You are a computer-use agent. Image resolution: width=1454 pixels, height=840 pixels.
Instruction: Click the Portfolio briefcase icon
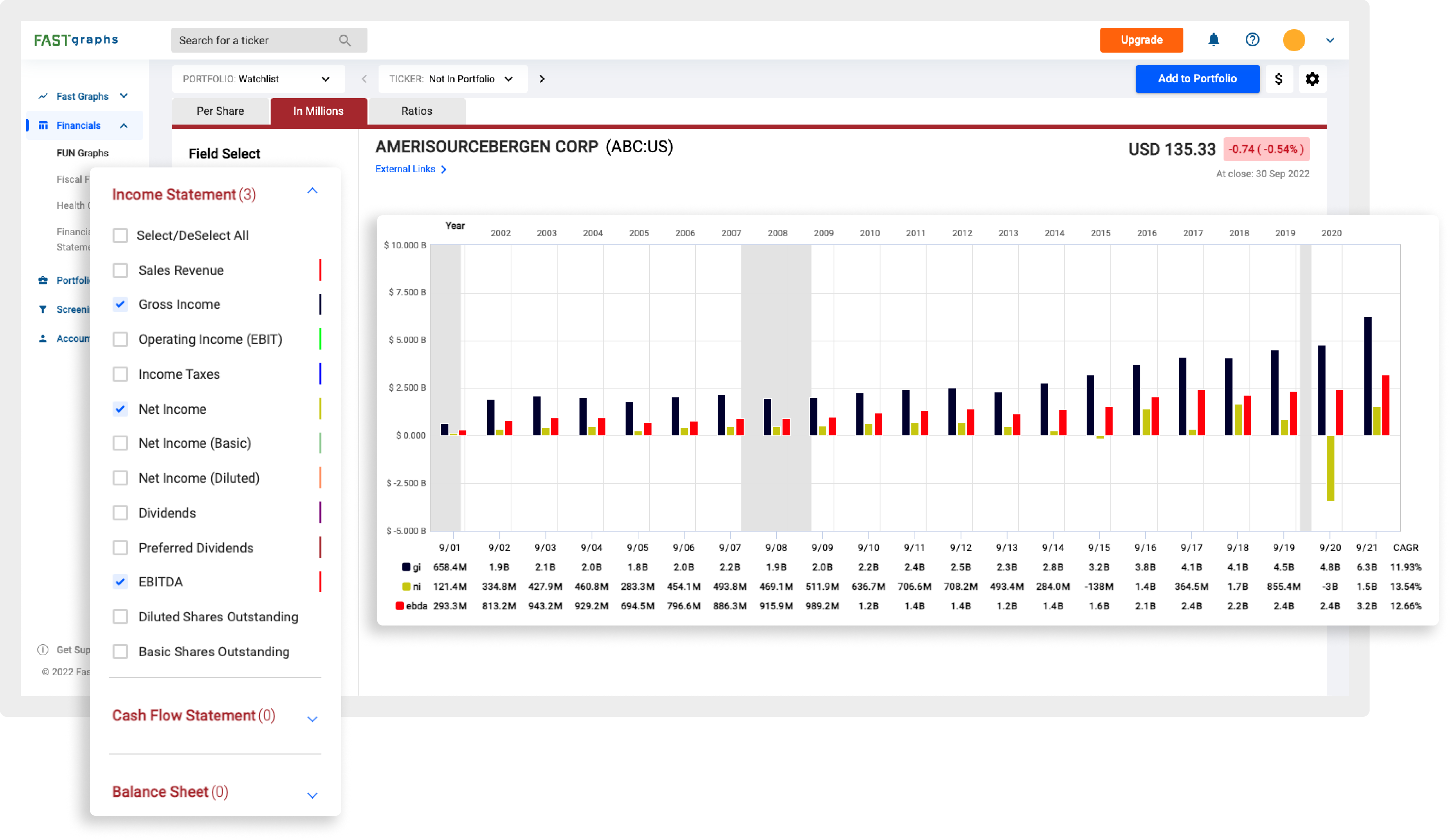click(43, 280)
